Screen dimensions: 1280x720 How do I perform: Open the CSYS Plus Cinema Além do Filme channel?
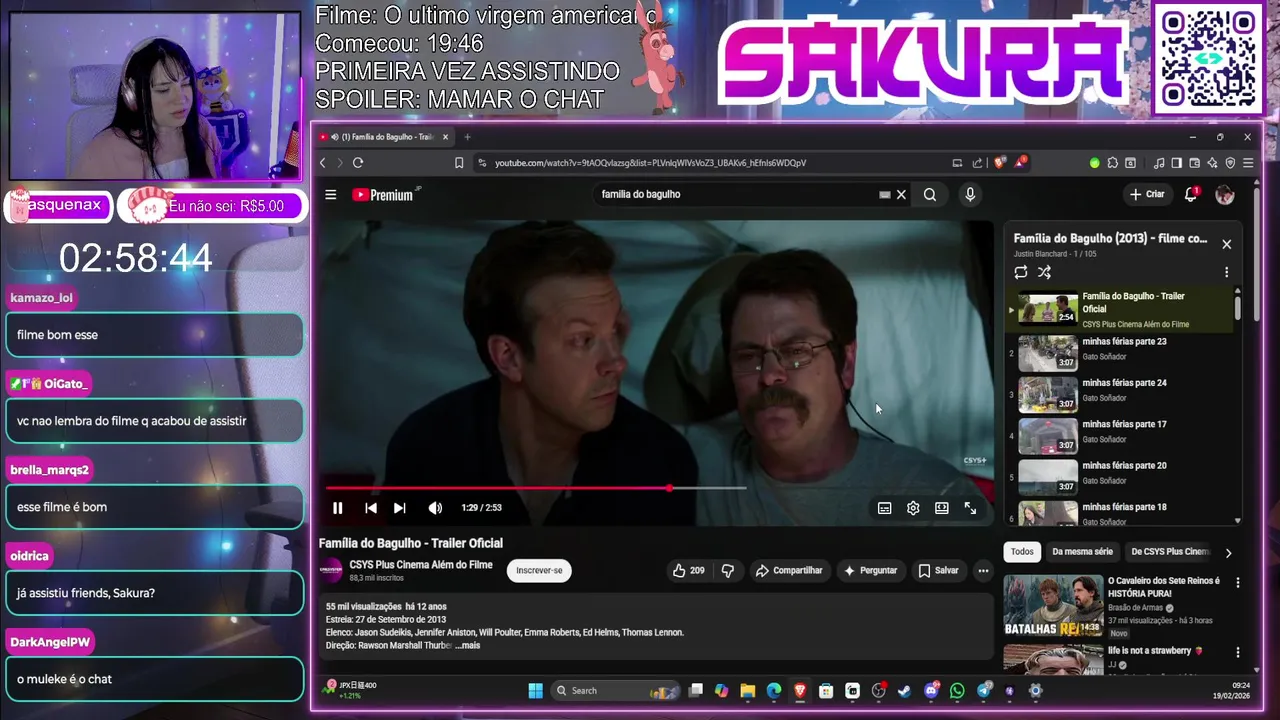(x=421, y=565)
